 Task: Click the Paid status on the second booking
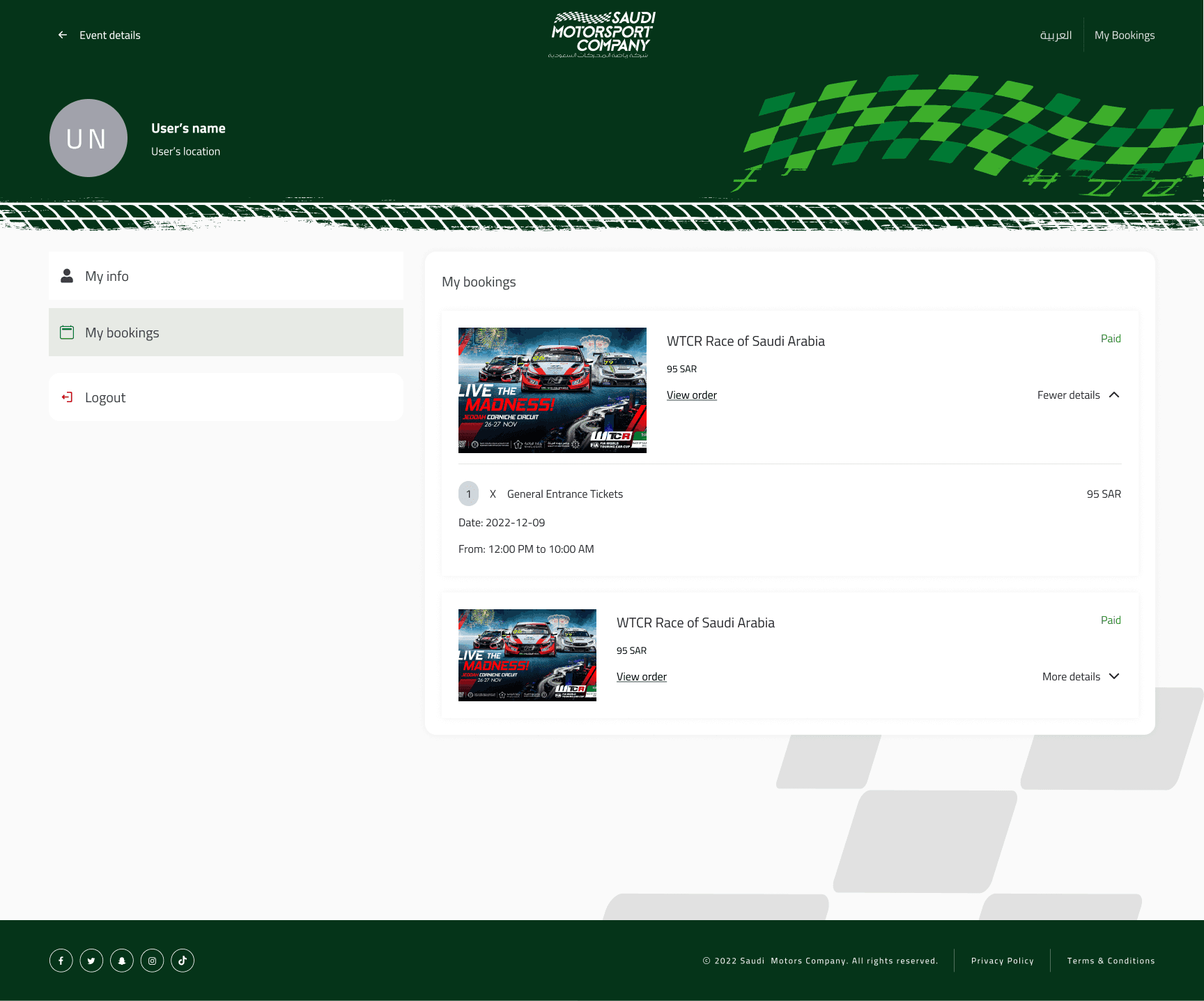(x=1111, y=620)
